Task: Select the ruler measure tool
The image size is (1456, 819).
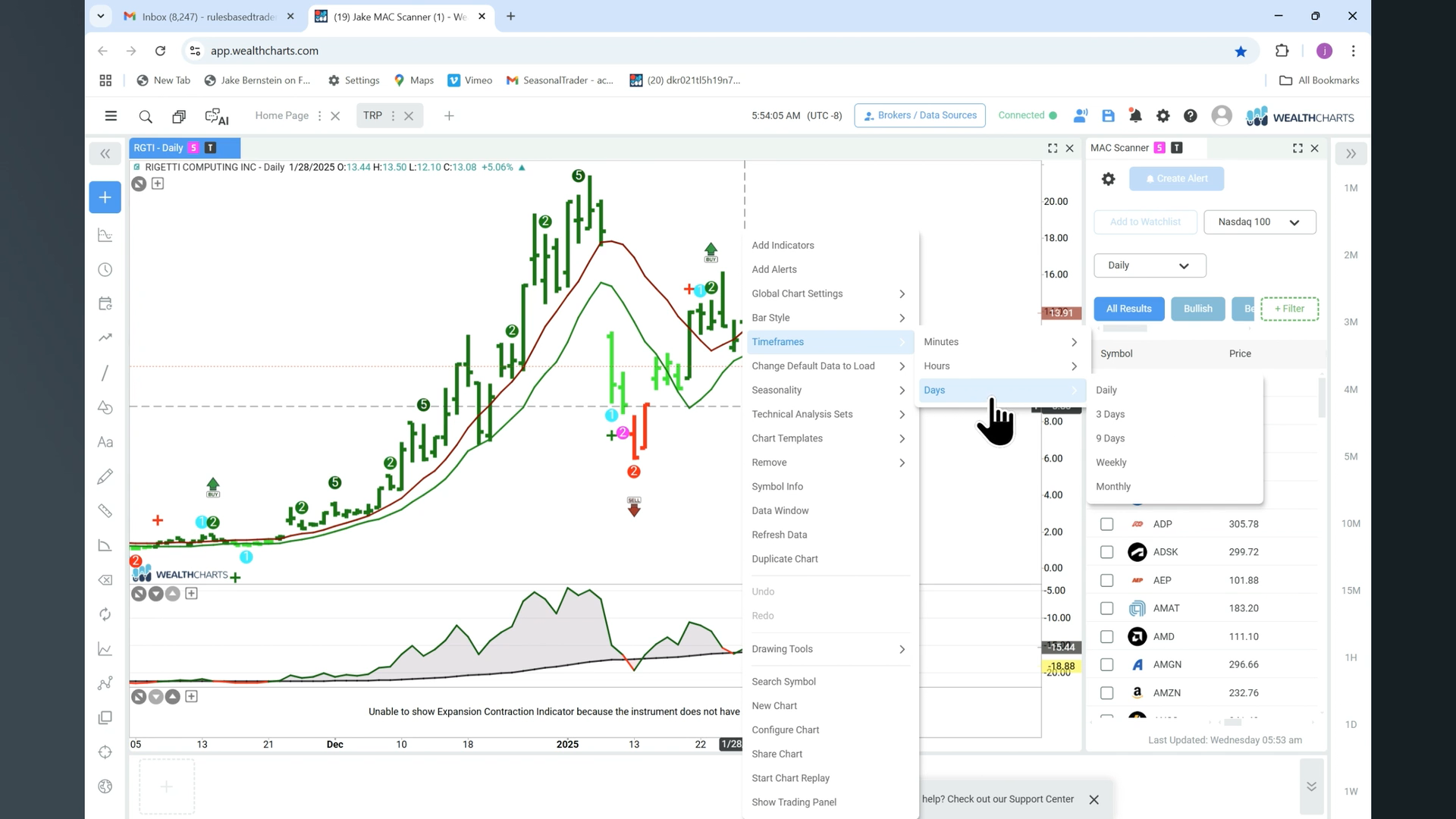Action: point(105,511)
